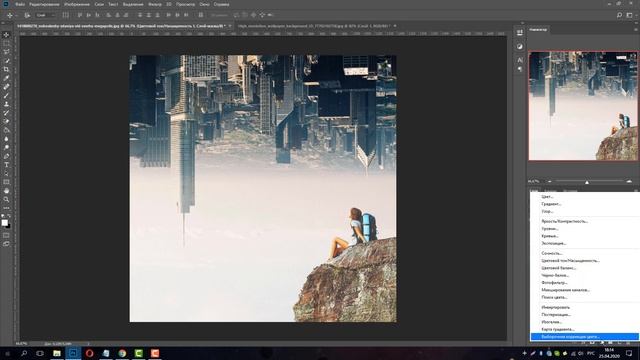Toggle Quick Mask mode in toolbox
The height and width of the screenshot is (360, 640).
coord(6,235)
